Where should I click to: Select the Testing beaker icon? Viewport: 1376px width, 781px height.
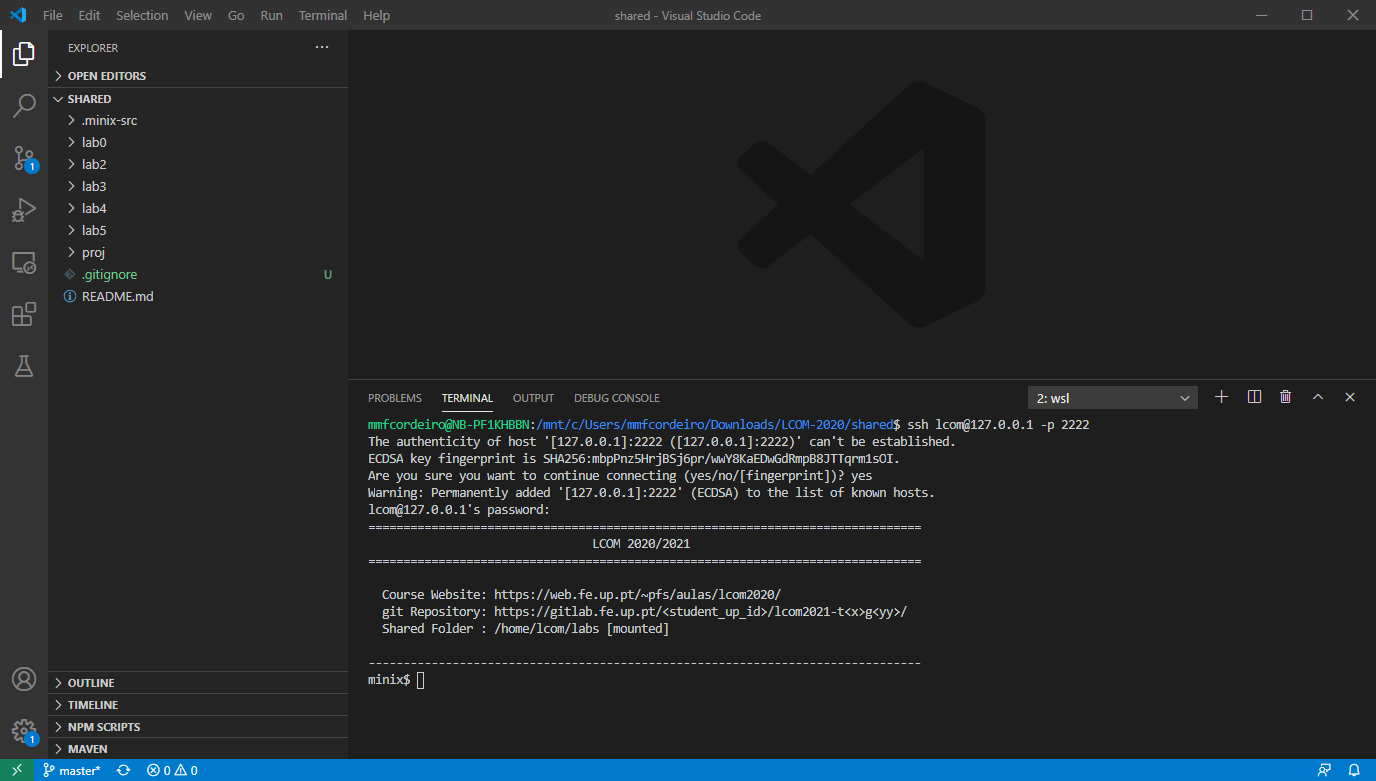tap(24, 366)
